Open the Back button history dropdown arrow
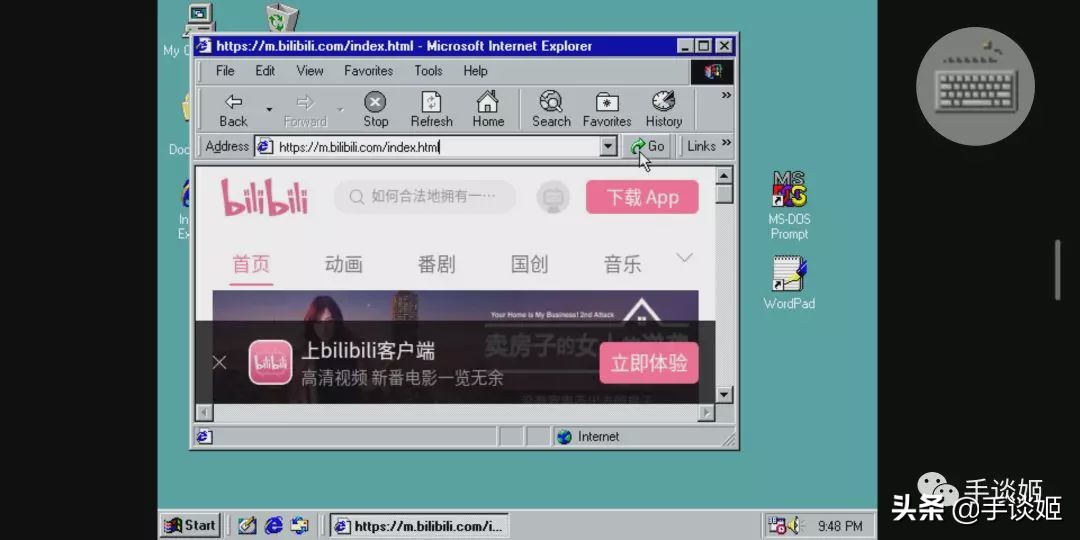The height and width of the screenshot is (540, 1080). coord(269,110)
